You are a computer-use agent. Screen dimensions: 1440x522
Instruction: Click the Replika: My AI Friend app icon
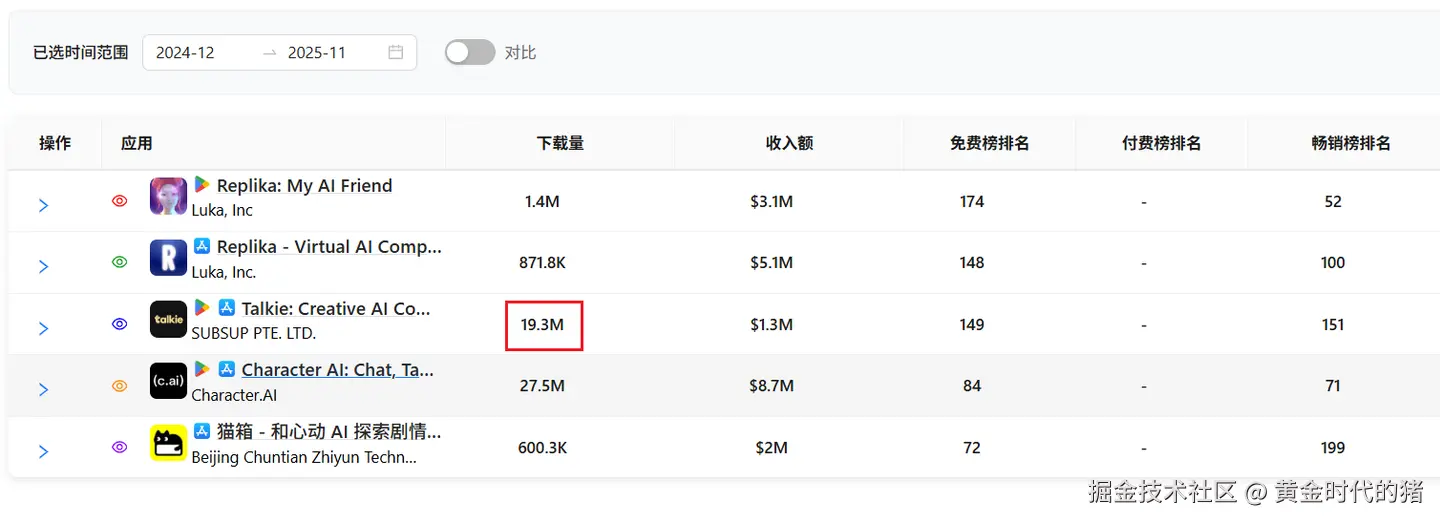click(168, 197)
